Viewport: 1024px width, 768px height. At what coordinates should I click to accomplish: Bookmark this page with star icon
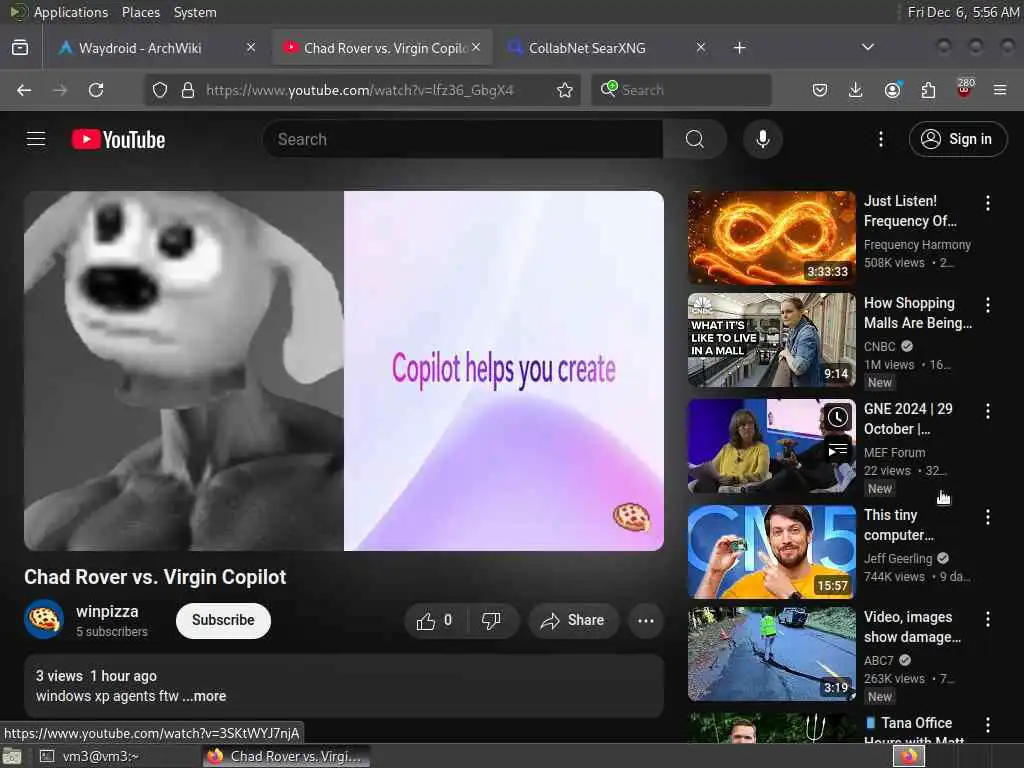(x=565, y=90)
